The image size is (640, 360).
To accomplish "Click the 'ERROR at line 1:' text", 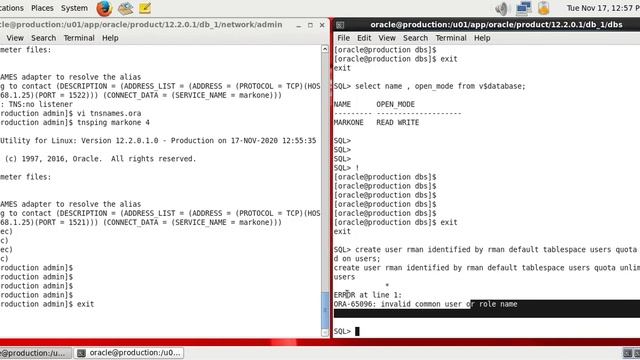I will click(367, 295).
